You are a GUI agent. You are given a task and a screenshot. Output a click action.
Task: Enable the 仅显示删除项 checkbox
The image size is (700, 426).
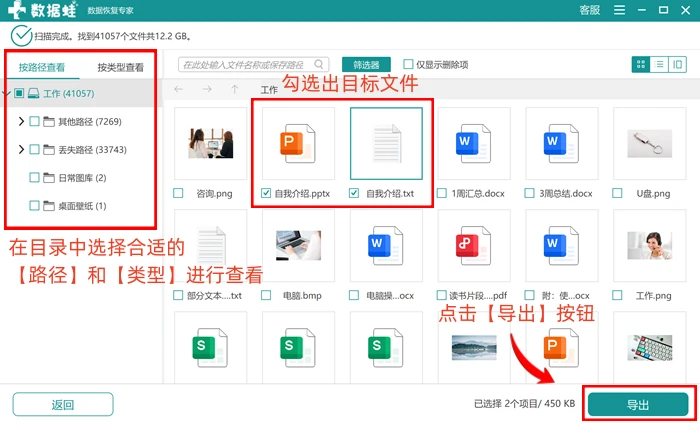408,64
